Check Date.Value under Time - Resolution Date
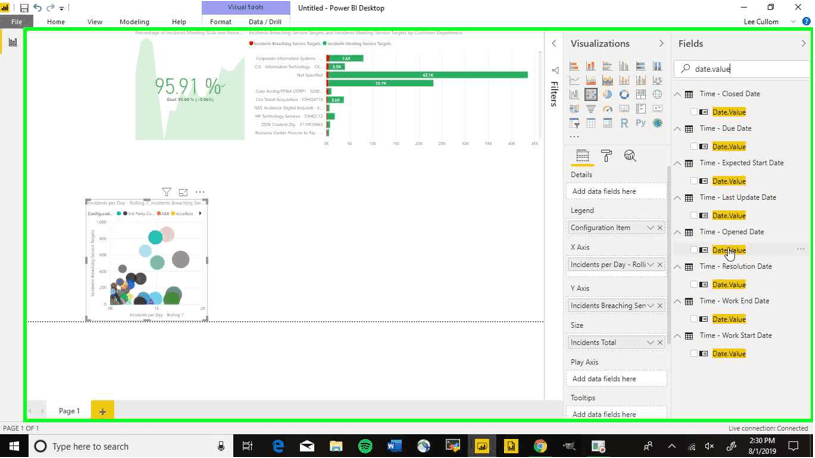The image size is (815, 458). (x=694, y=284)
